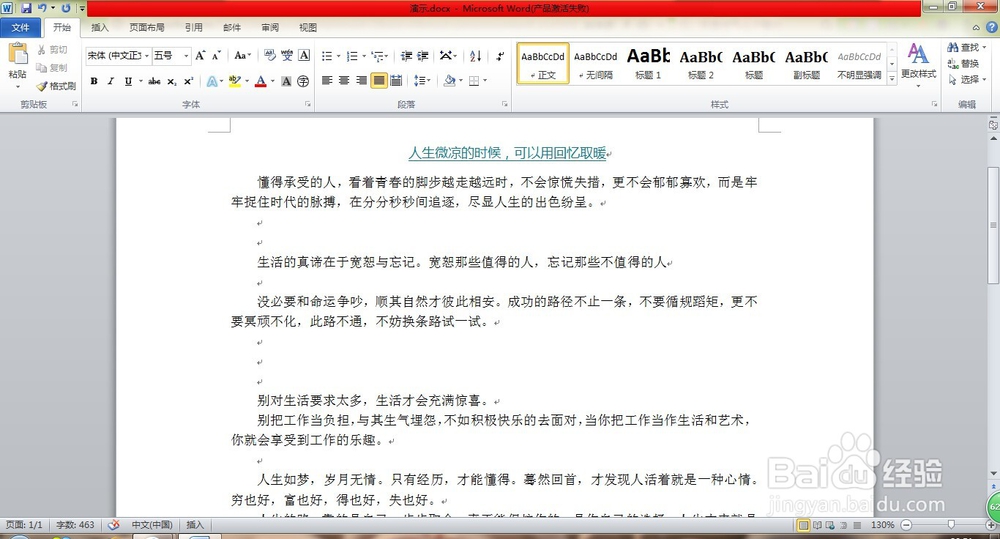Click the Enclosed Character (字) circle icon
This screenshot has width=1000, height=539.
pyautogui.click(x=303, y=81)
